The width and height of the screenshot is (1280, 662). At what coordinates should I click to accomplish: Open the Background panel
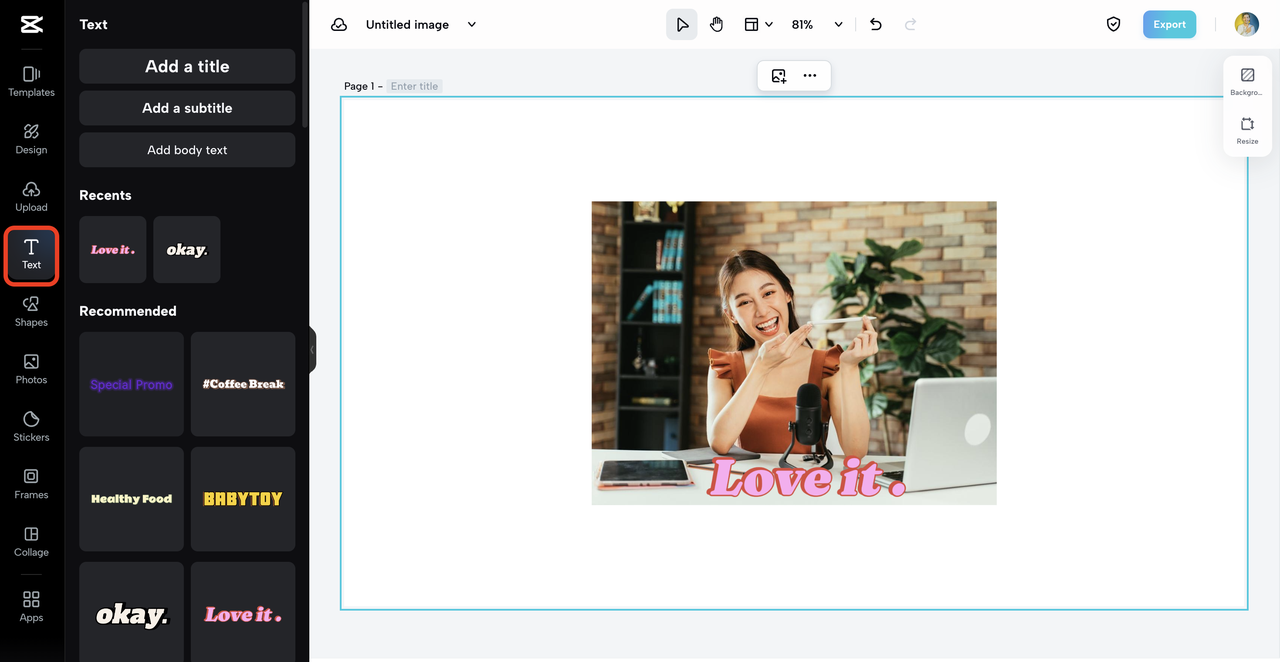[x=1247, y=82]
